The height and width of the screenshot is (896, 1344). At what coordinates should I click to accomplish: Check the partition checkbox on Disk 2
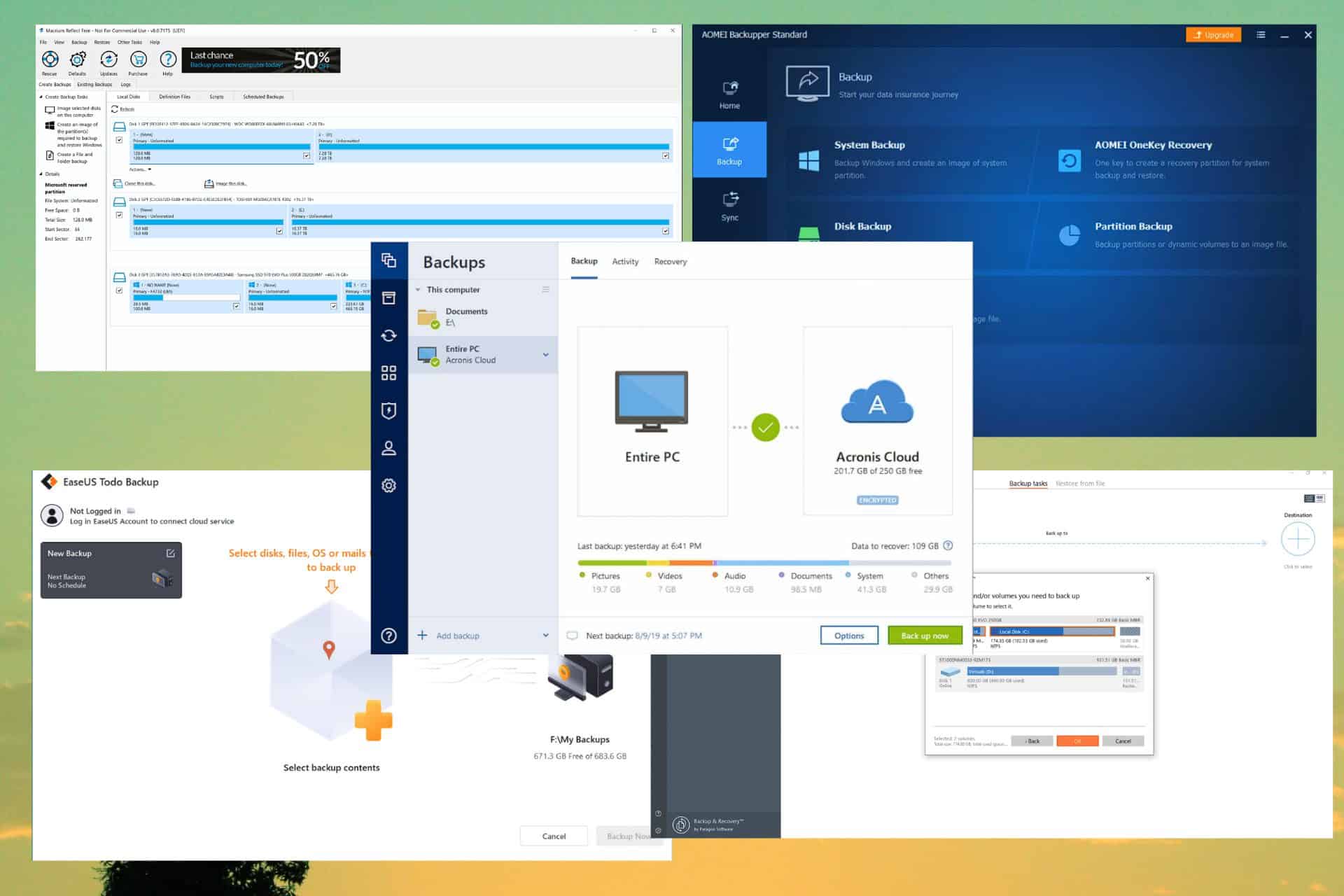click(279, 231)
